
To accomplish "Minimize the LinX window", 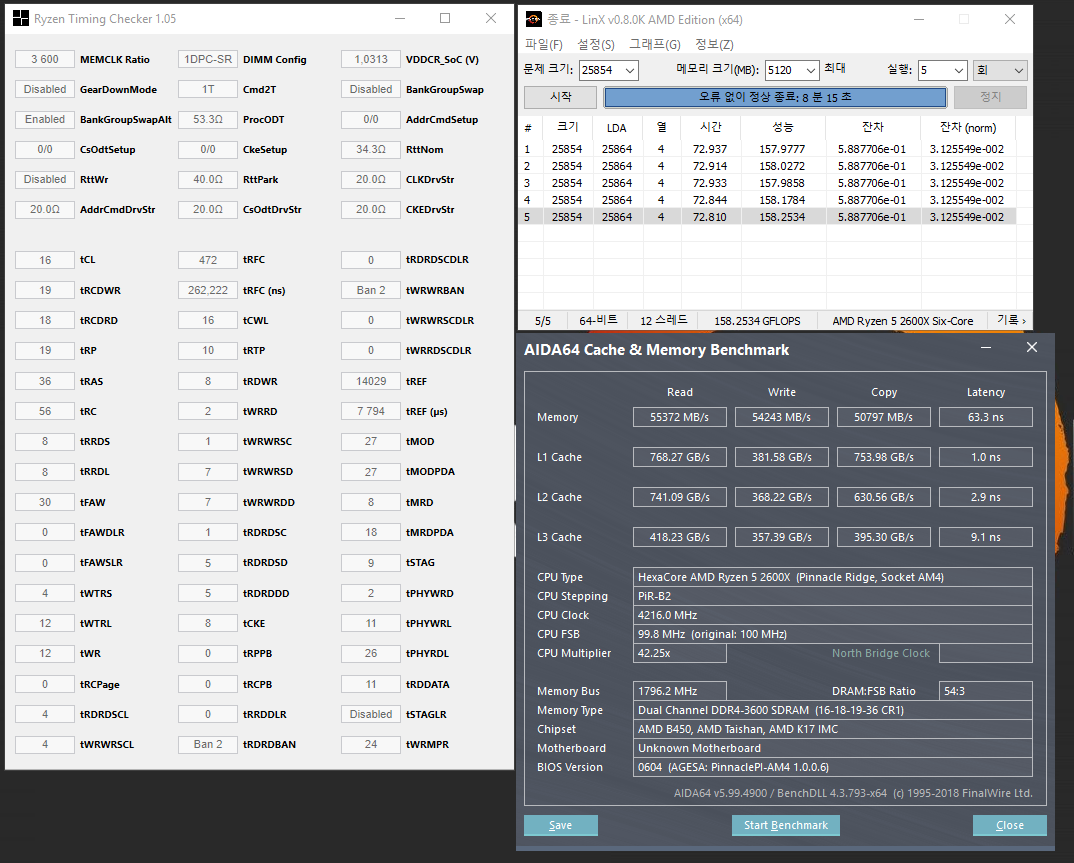I will (919, 19).
